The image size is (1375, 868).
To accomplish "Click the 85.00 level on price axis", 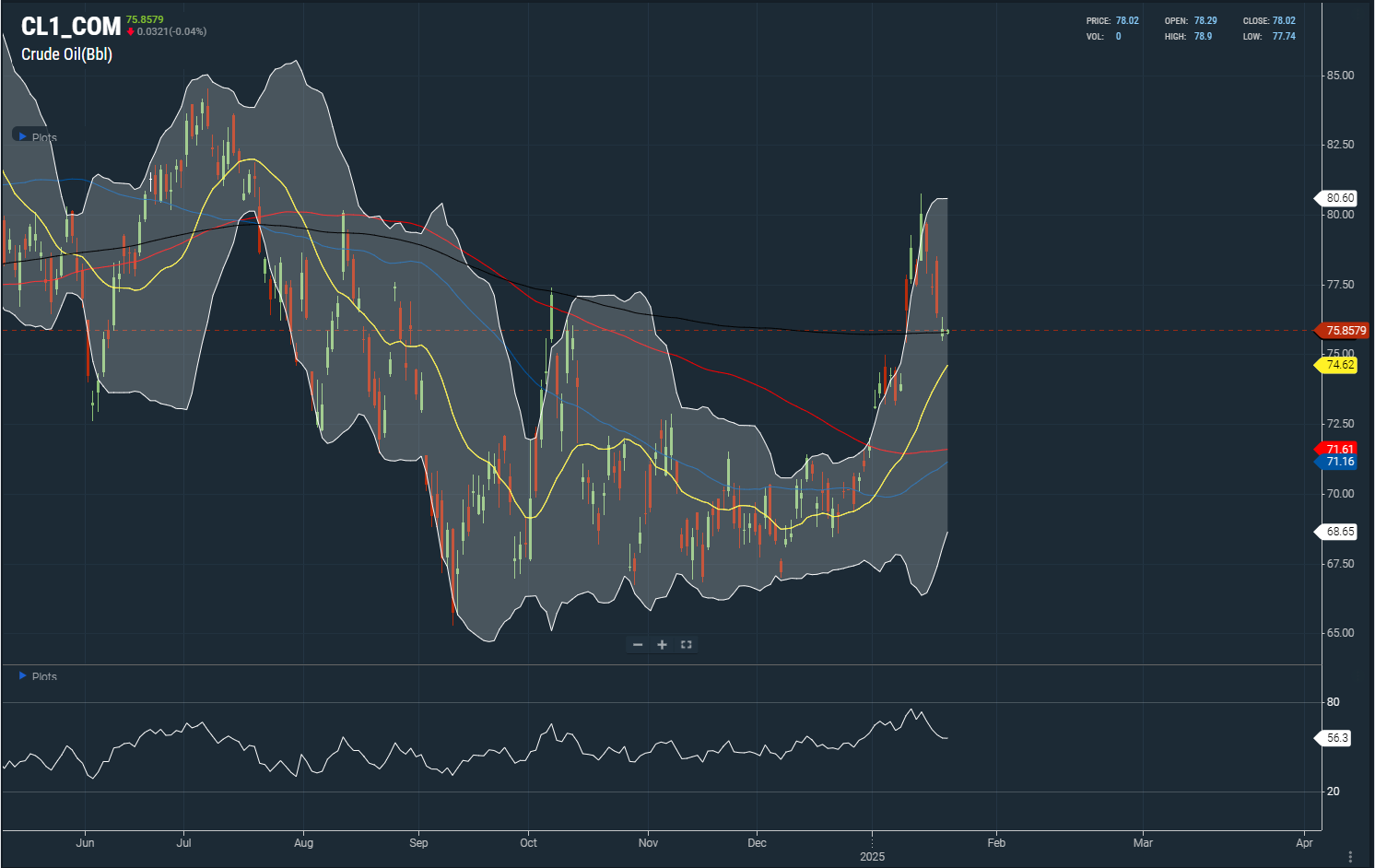I will click(1340, 76).
